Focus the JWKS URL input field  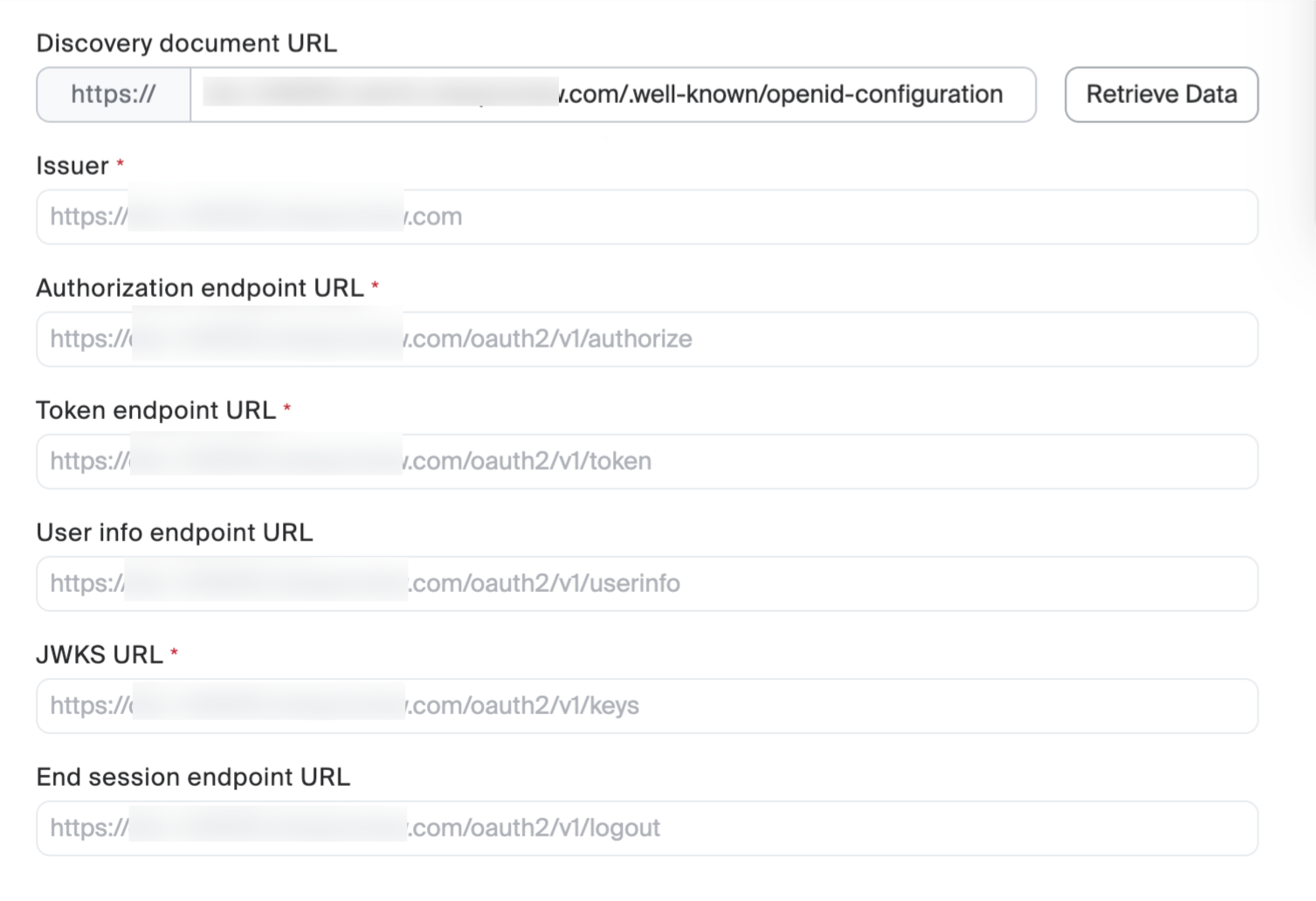(646, 705)
